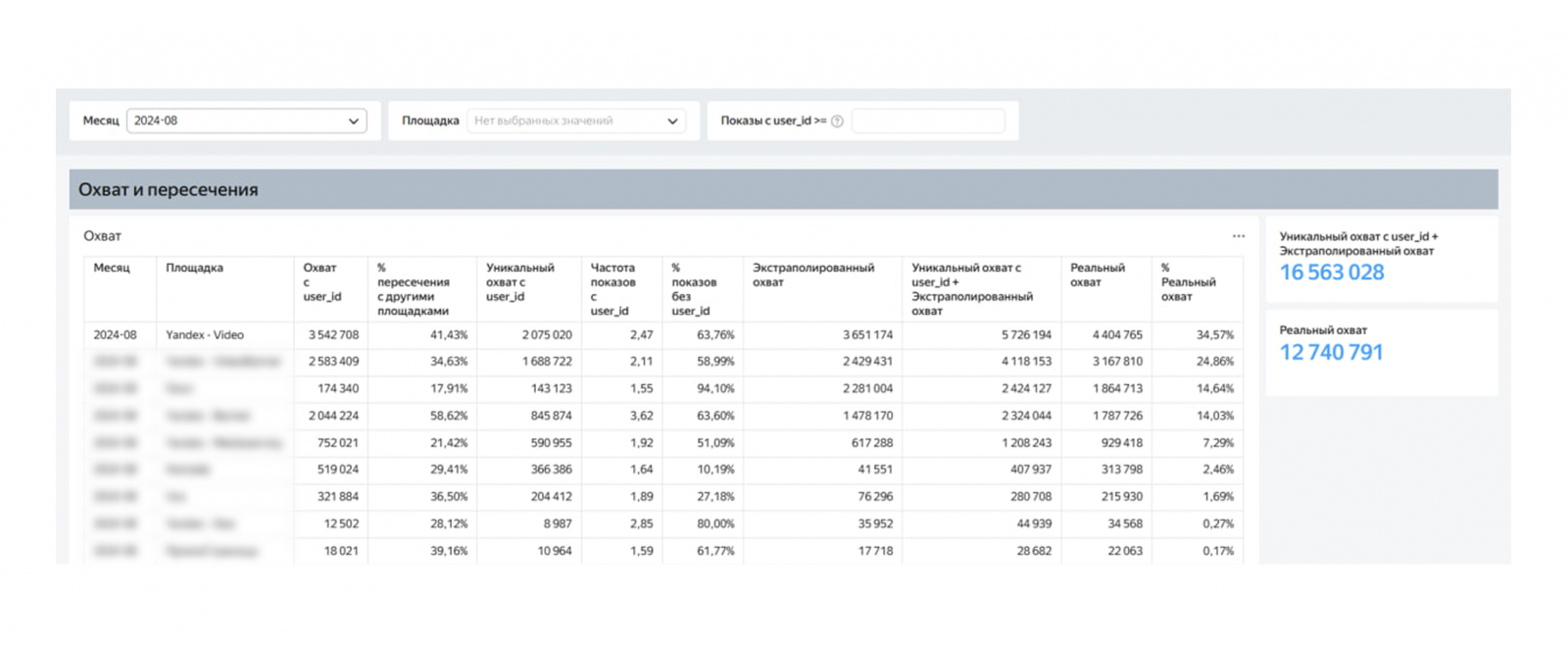This screenshot has height=648, width=1568.
Task: Select the Yandex - Video row cell
Action: 205,335
